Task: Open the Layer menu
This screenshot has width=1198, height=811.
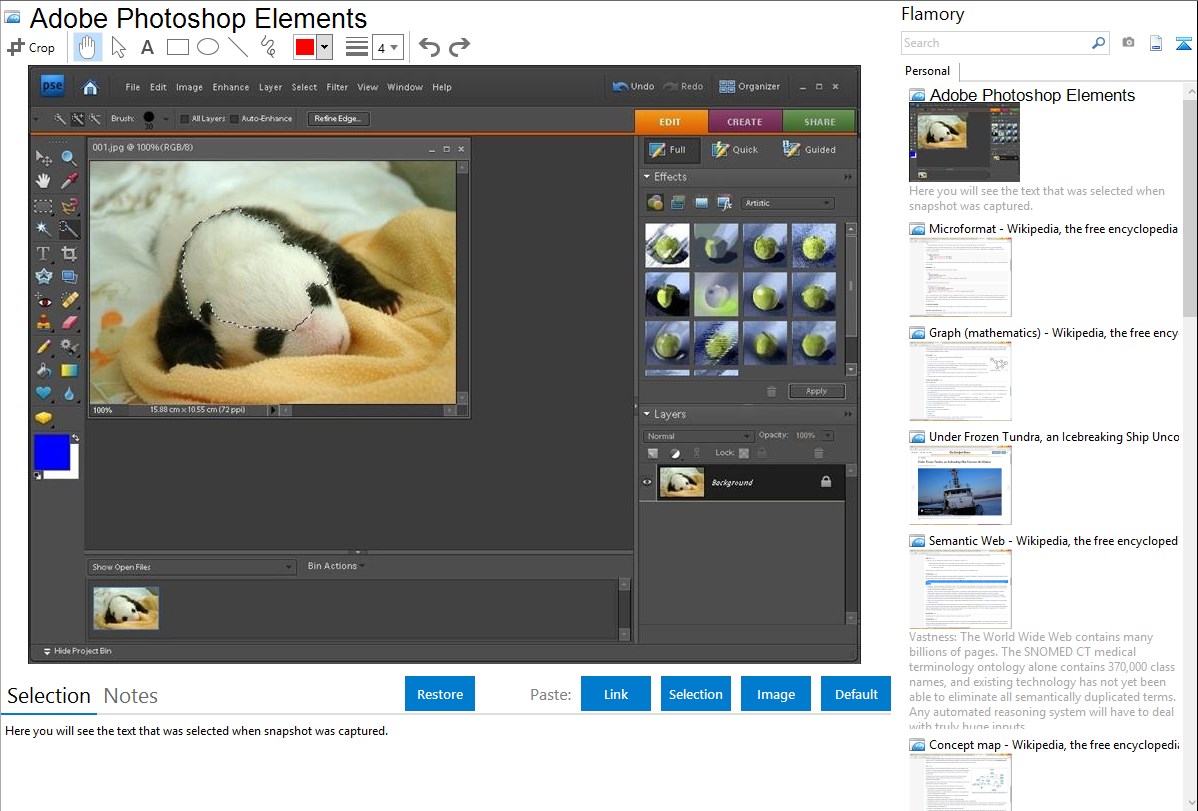Action: (x=270, y=87)
